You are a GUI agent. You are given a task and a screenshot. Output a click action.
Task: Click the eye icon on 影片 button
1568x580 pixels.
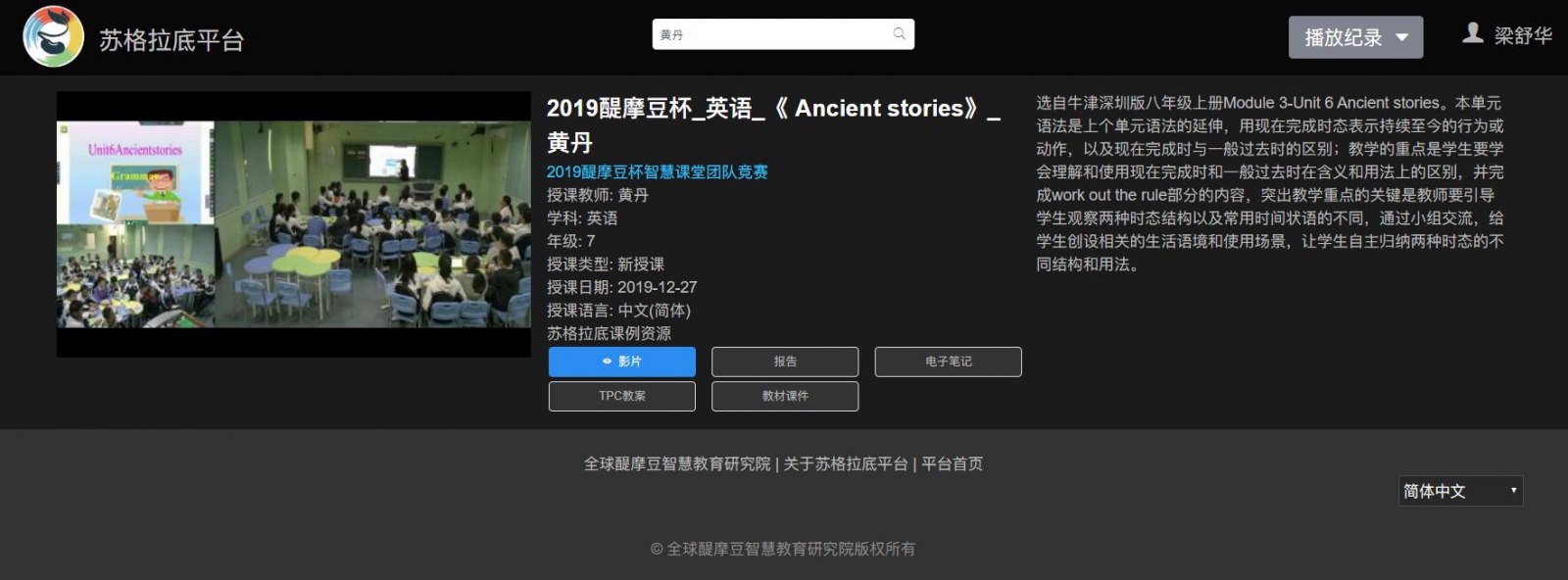(x=608, y=362)
